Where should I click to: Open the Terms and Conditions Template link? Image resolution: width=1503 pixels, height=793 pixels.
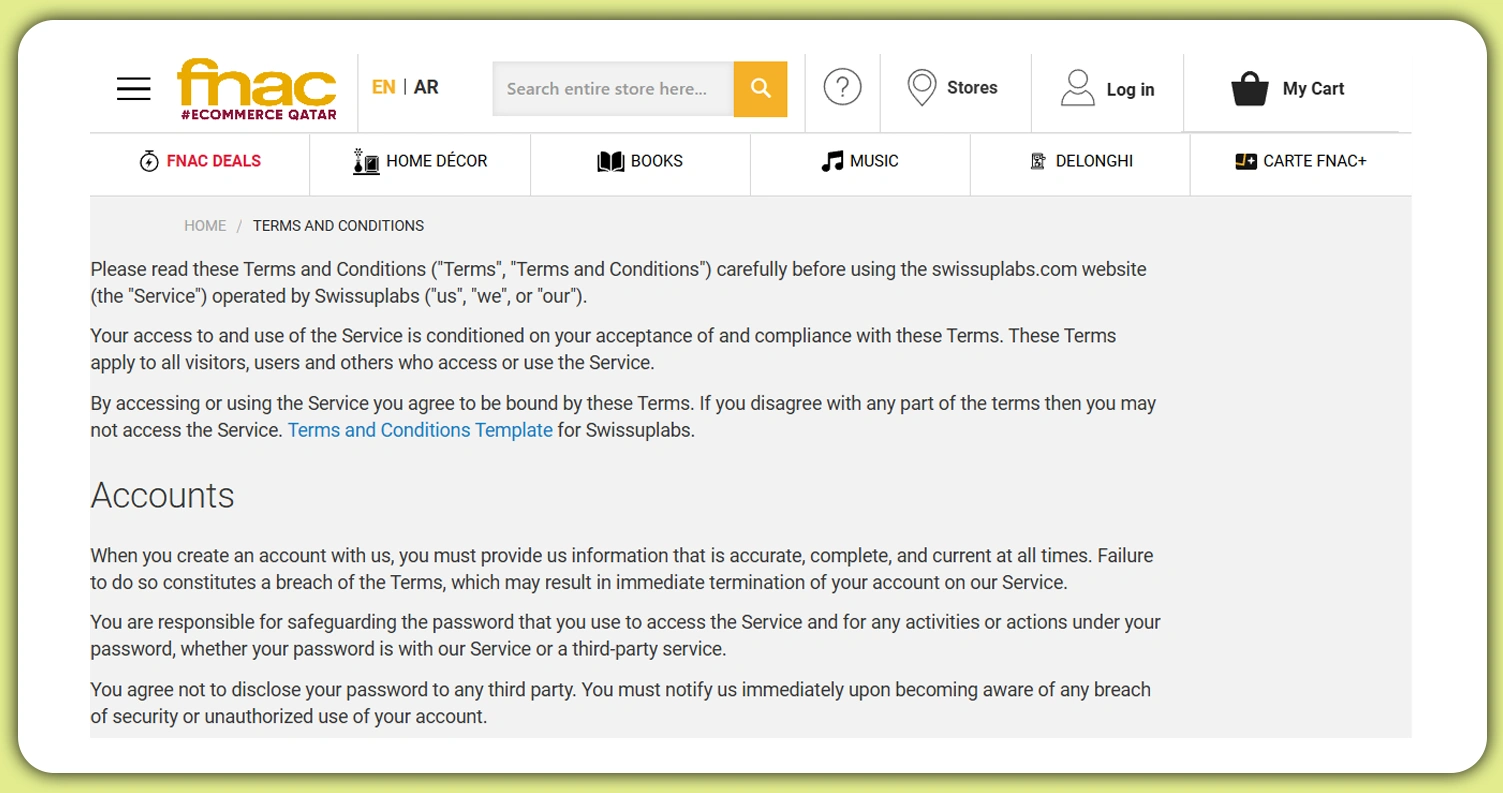click(x=420, y=430)
